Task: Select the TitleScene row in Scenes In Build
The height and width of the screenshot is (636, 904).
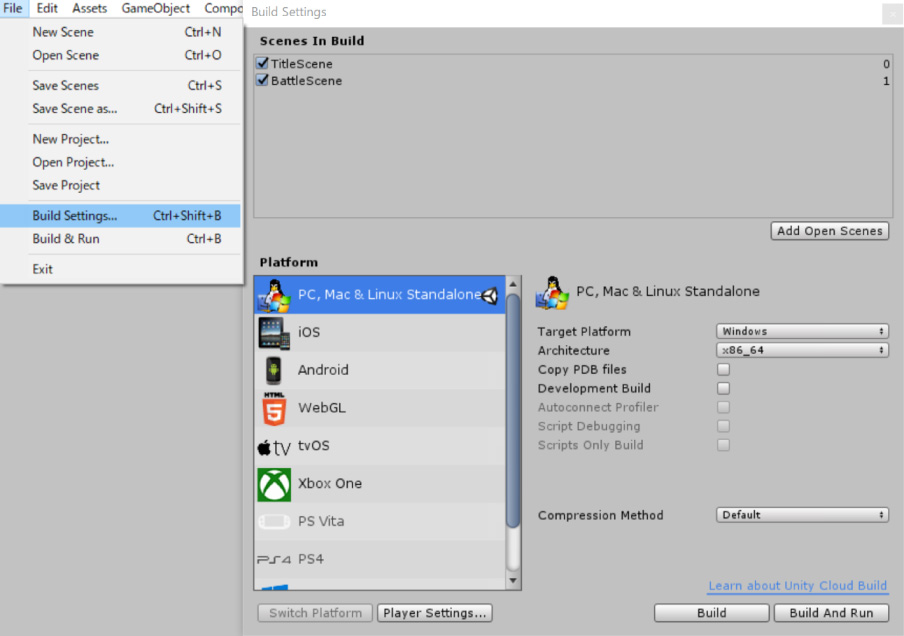Action: click(x=573, y=63)
